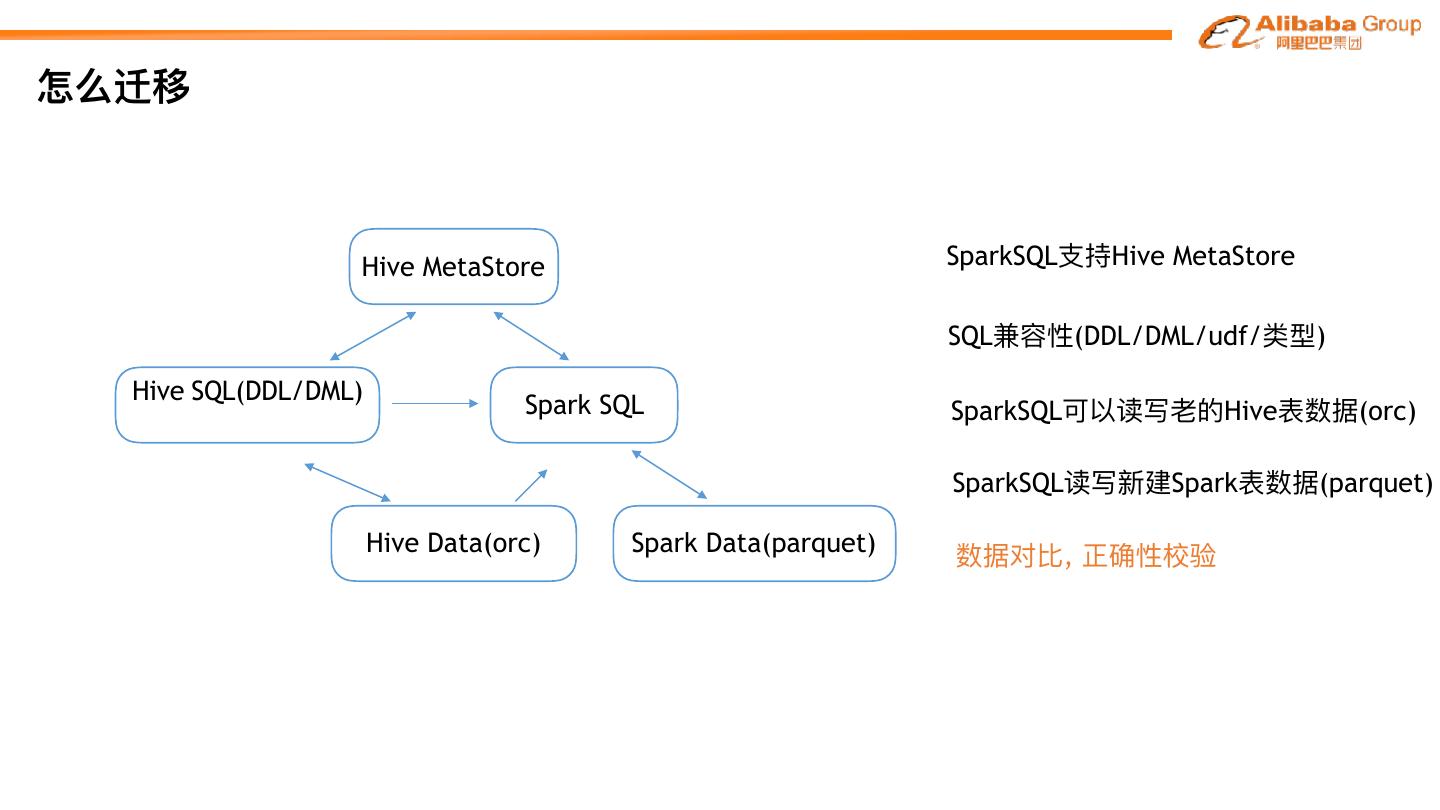
Task: Select arrow from Hive Data to Spark SQL
Action: [x=531, y=485]
